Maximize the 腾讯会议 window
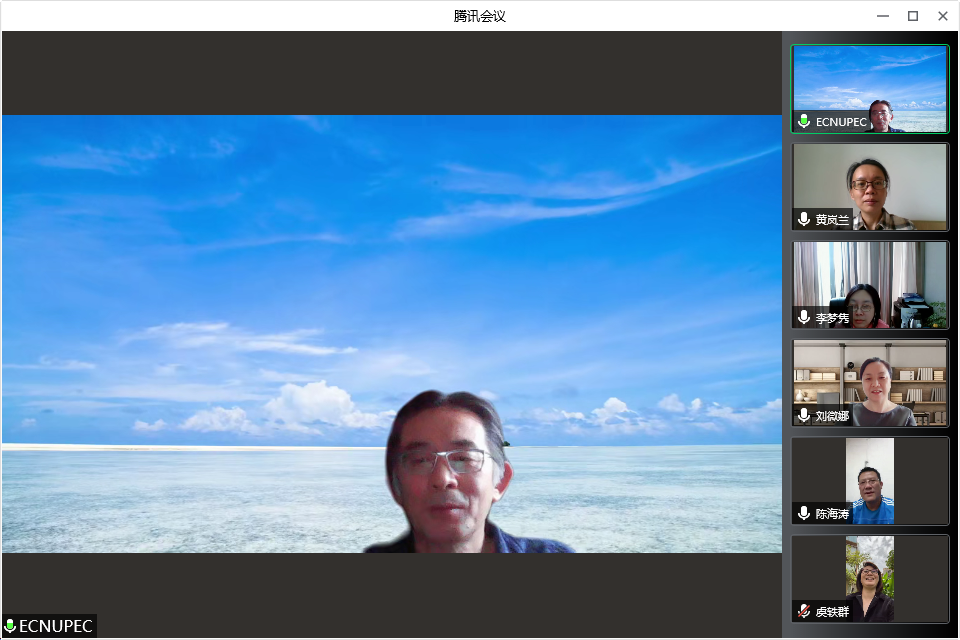This screenshot has width=960, height=640. (912, 16)
